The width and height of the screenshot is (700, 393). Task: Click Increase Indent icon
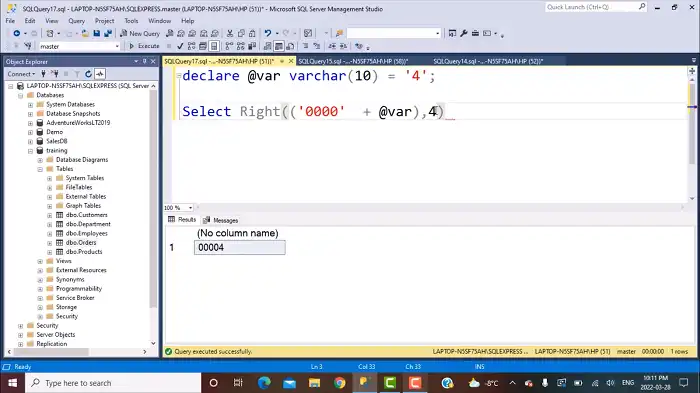point(343,46)
